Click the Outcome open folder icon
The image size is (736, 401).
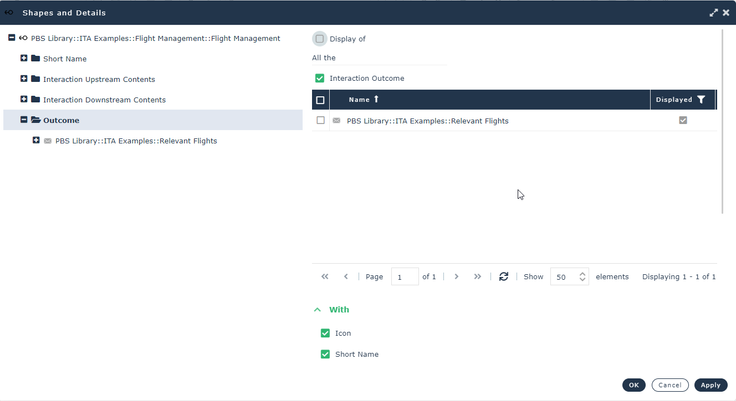(35, 121)
